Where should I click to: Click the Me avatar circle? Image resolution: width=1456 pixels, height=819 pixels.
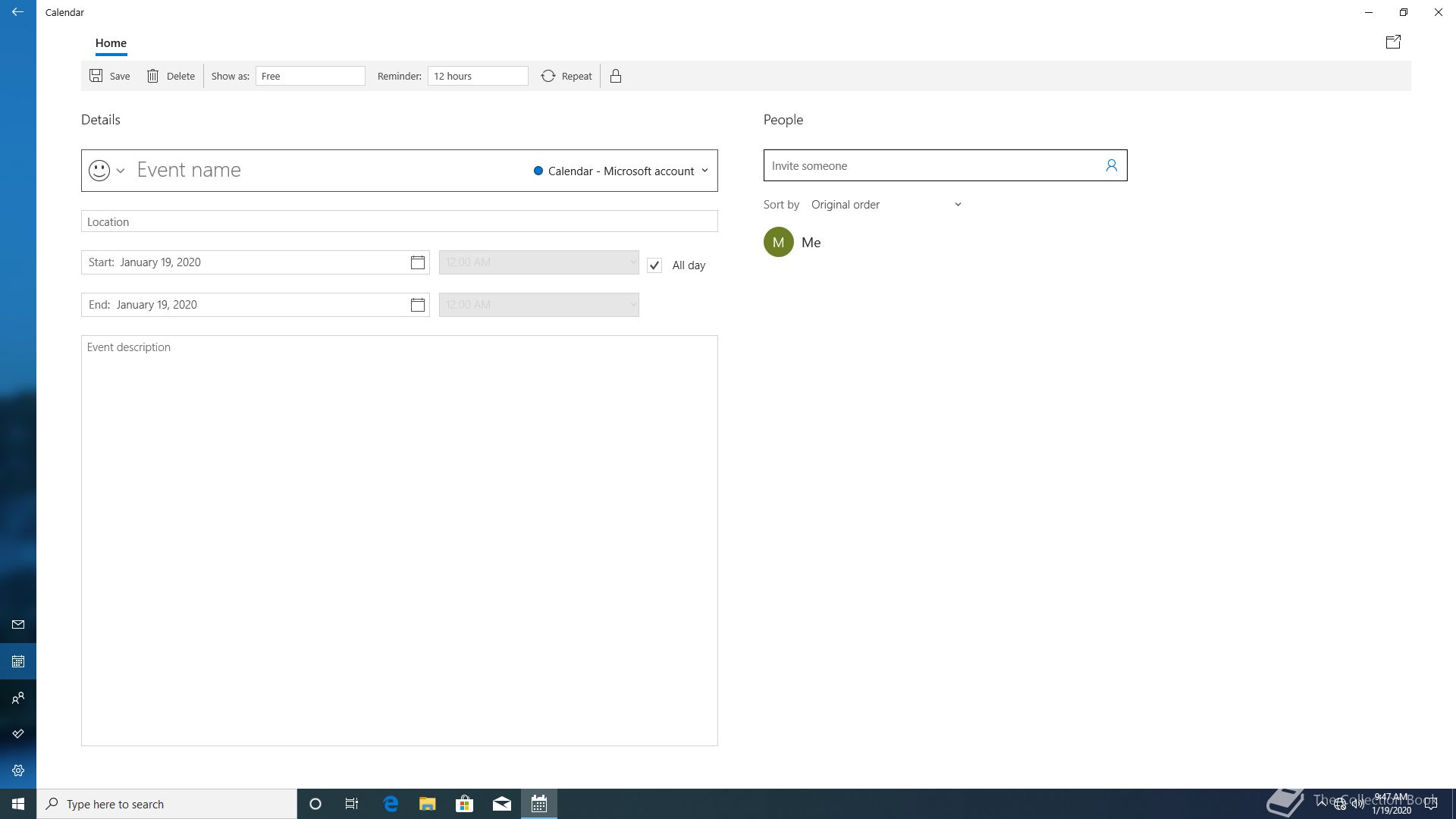click(778, 242)
